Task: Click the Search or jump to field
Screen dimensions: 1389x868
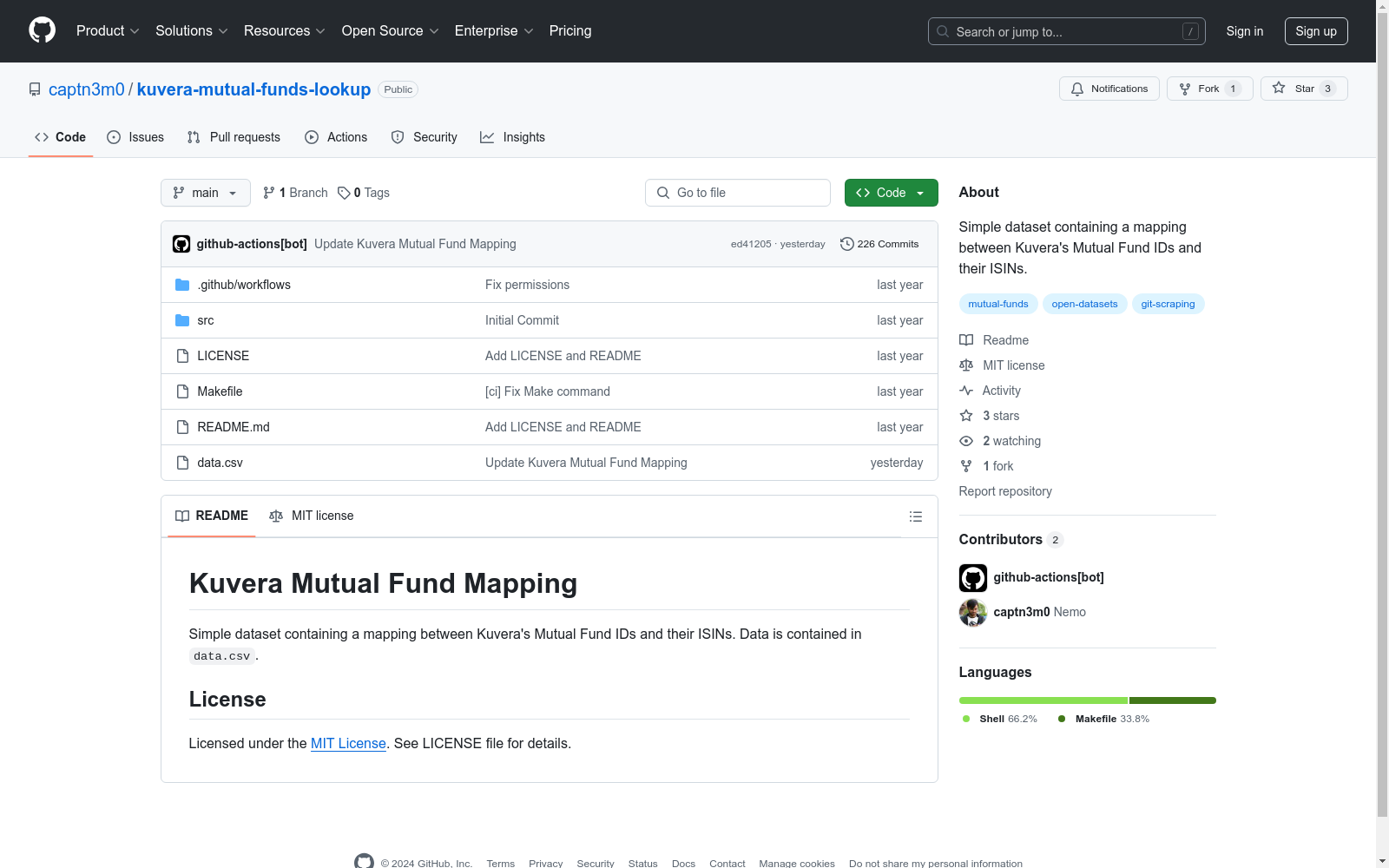Action: tap(1067, 31)
